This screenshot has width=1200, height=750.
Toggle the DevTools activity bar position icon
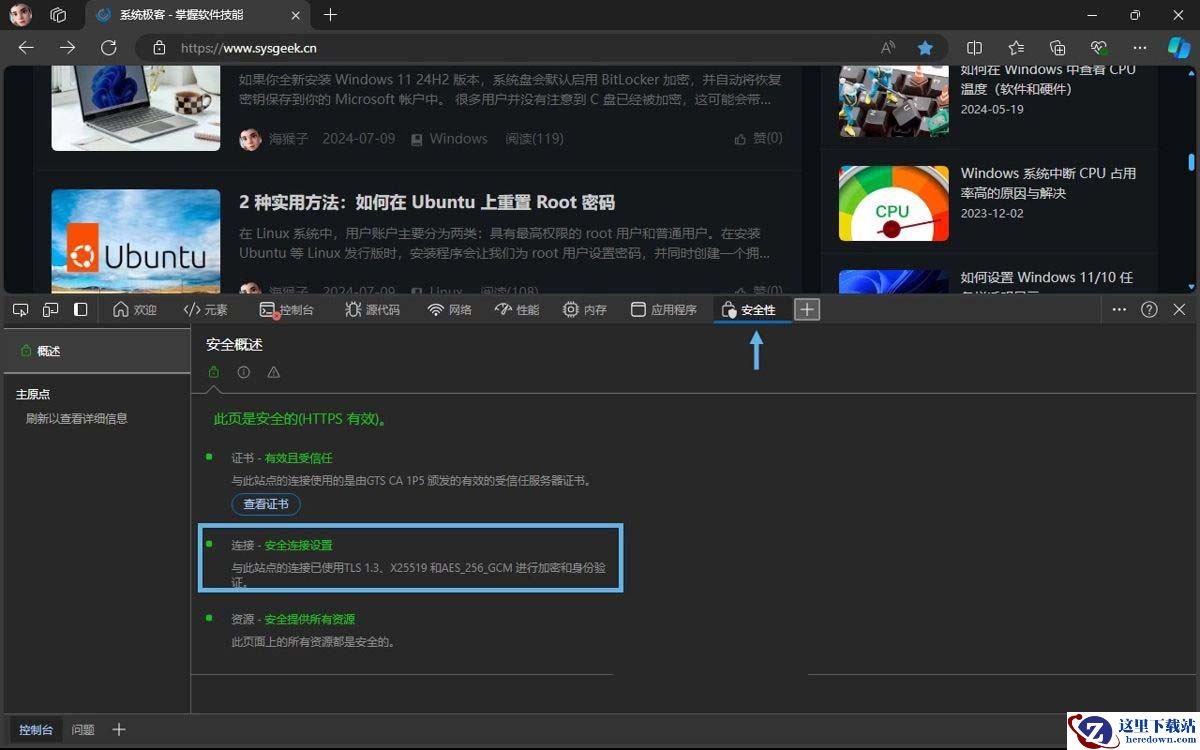click(81, 310)
